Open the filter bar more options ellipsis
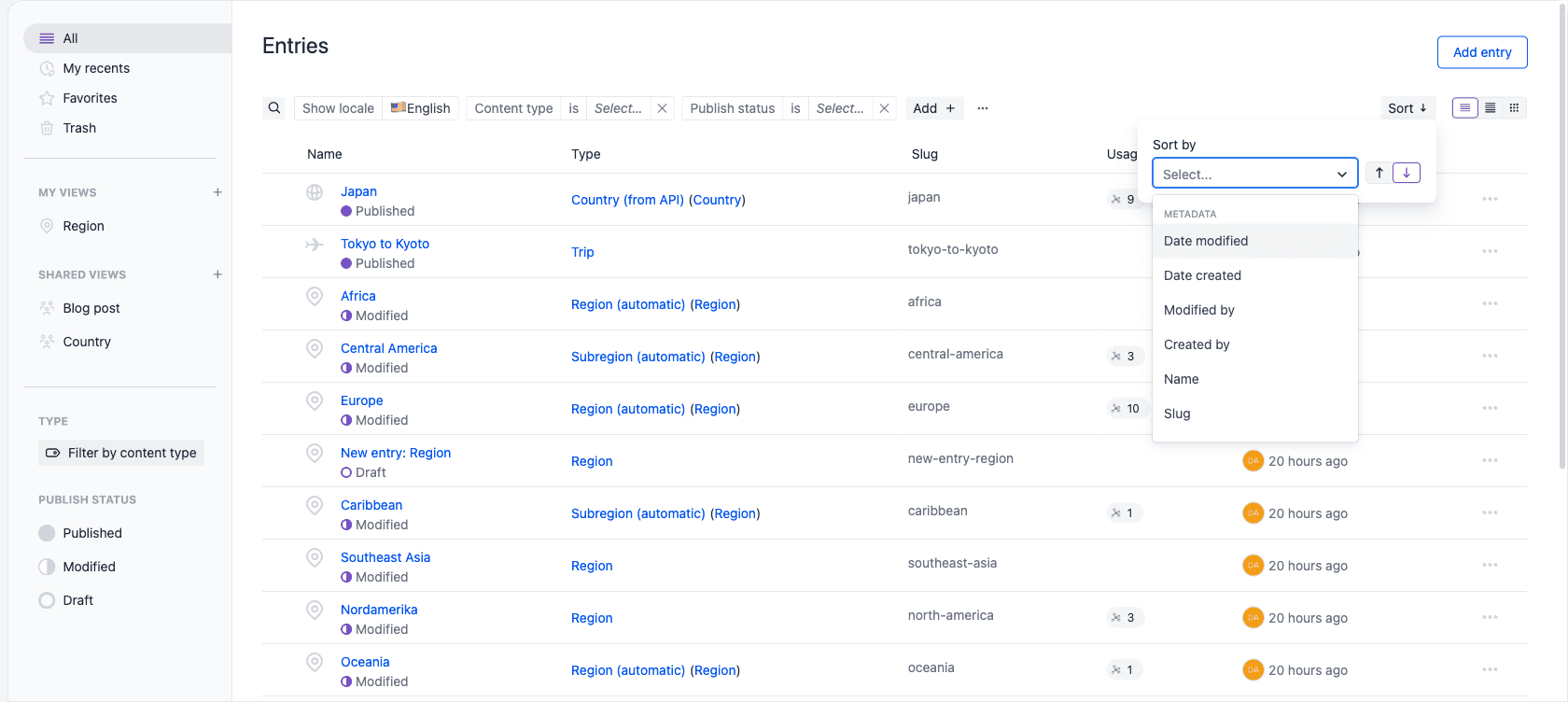 click(983, 108)
